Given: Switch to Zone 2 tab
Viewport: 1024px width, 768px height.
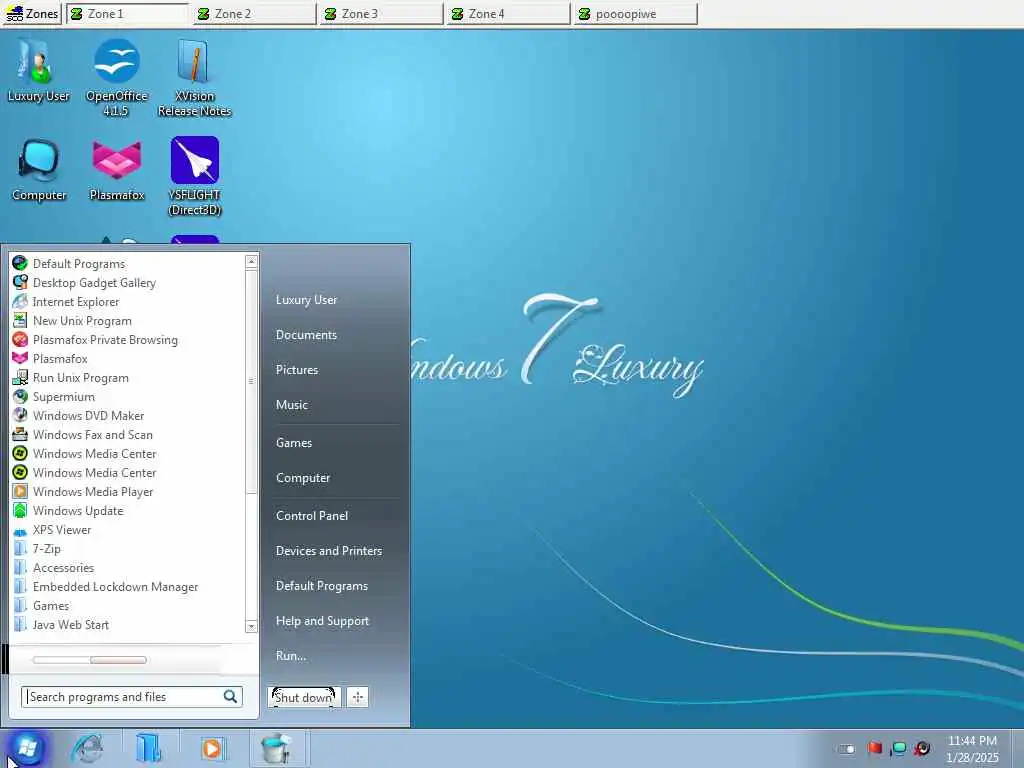Looking at the screenshot, I should coord(254,14).
